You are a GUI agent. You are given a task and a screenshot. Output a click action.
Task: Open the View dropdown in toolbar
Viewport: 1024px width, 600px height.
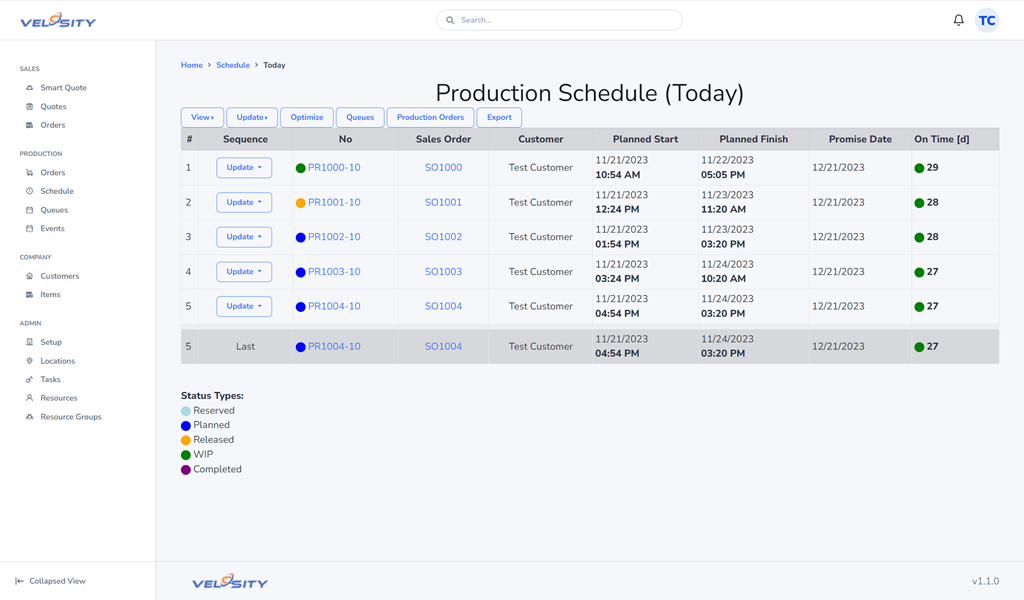[x=202, y=118]
